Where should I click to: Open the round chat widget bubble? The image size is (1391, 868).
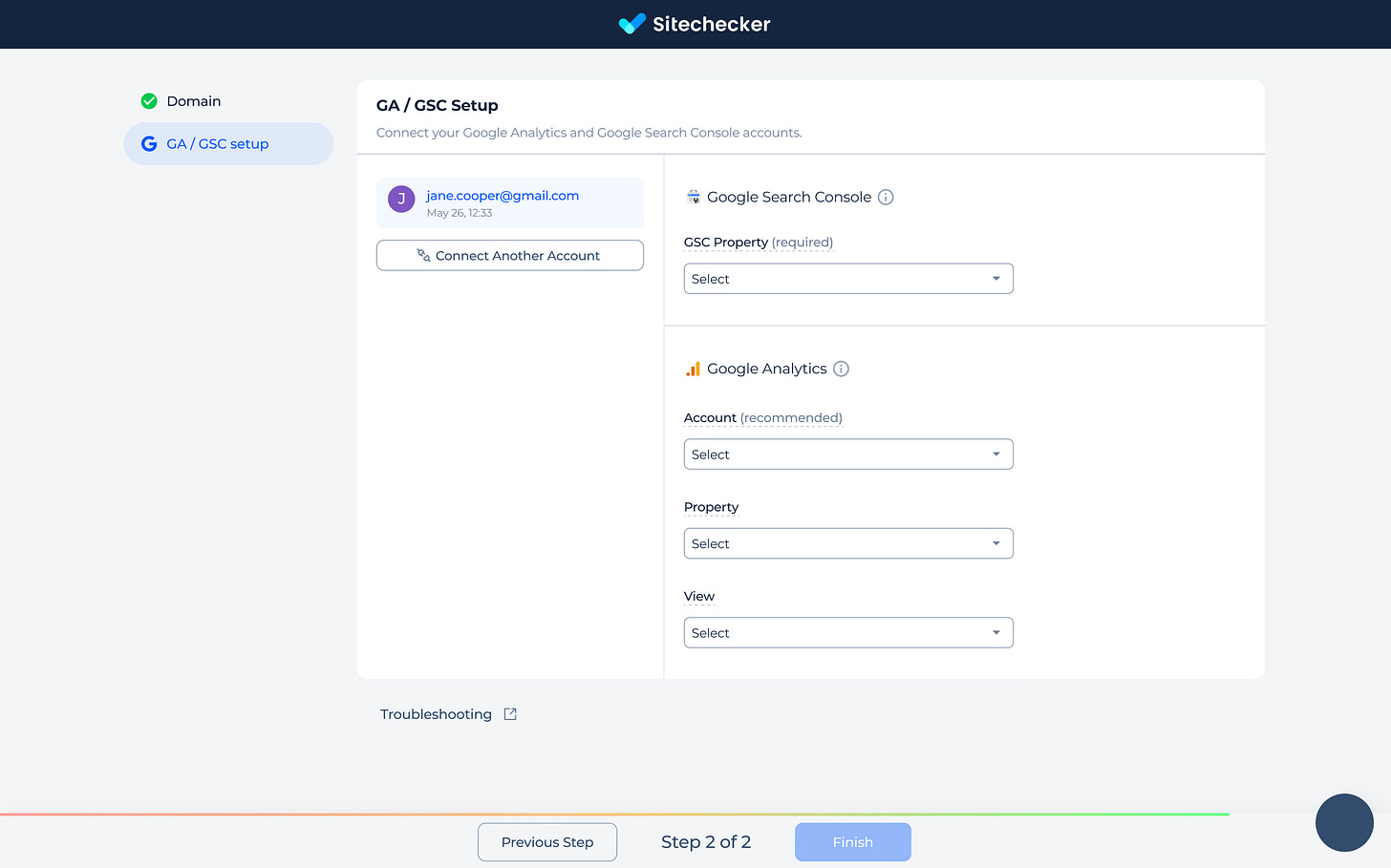[1344, 822]
